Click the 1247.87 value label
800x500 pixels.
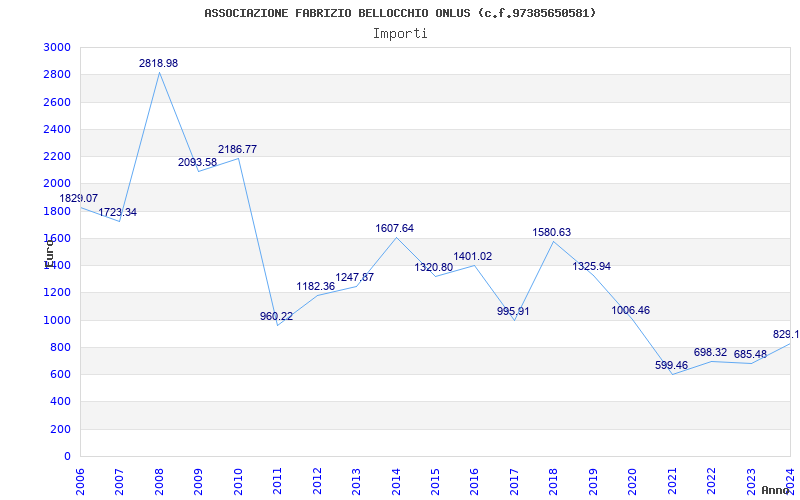pos(355,278)
